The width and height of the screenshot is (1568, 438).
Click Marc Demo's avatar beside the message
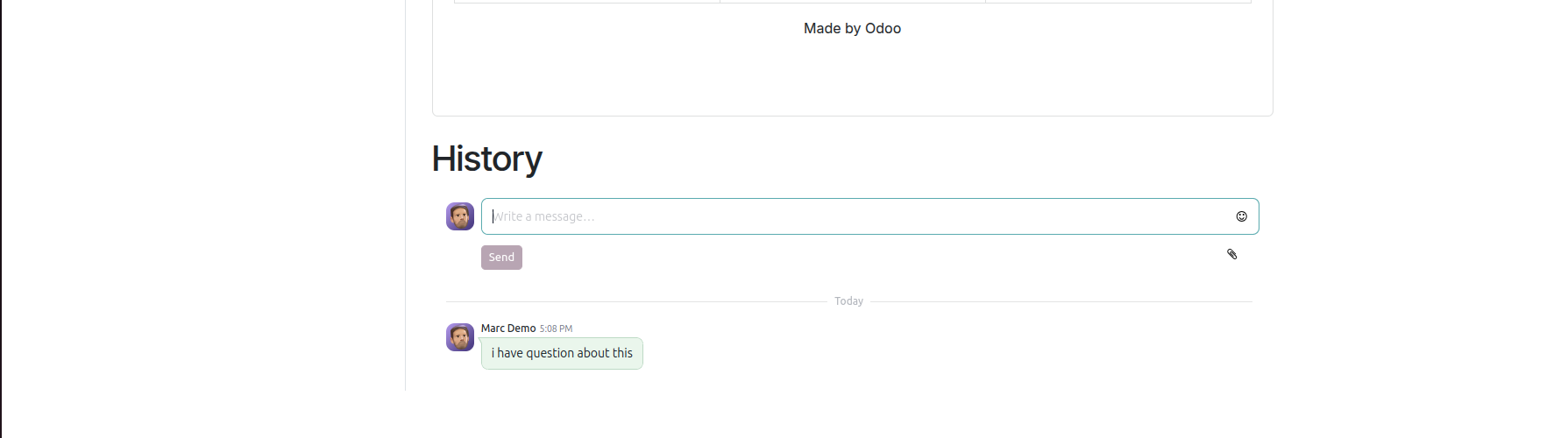460,337
